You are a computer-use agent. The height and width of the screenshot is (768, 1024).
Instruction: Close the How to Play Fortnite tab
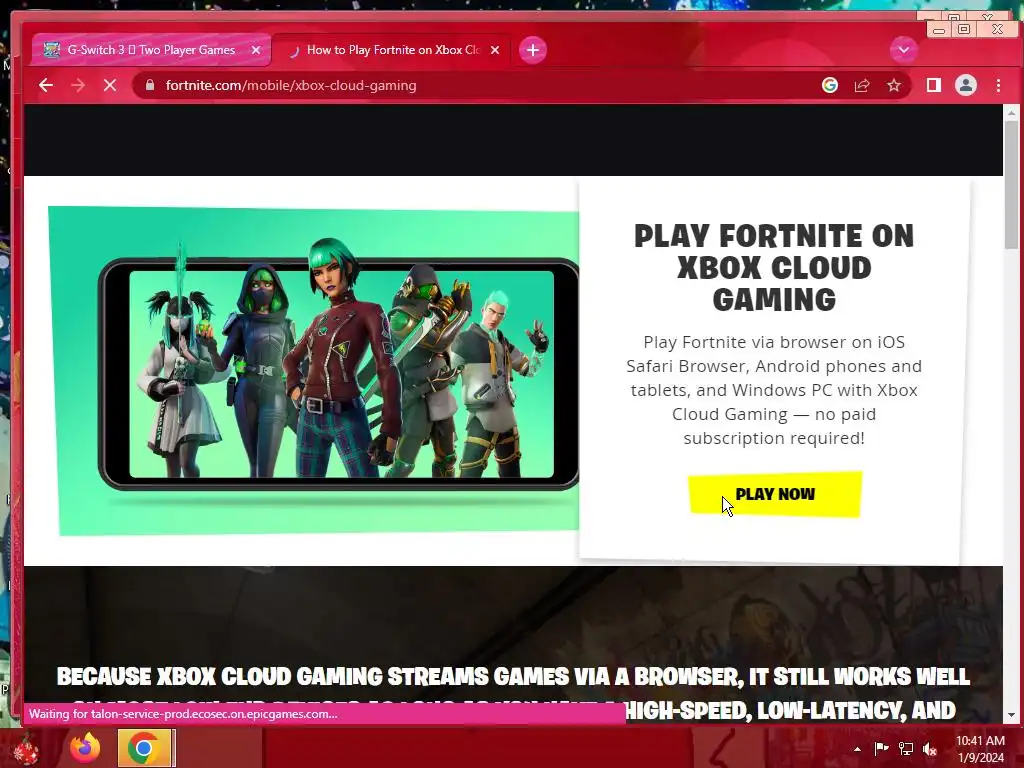coord(495,50)
